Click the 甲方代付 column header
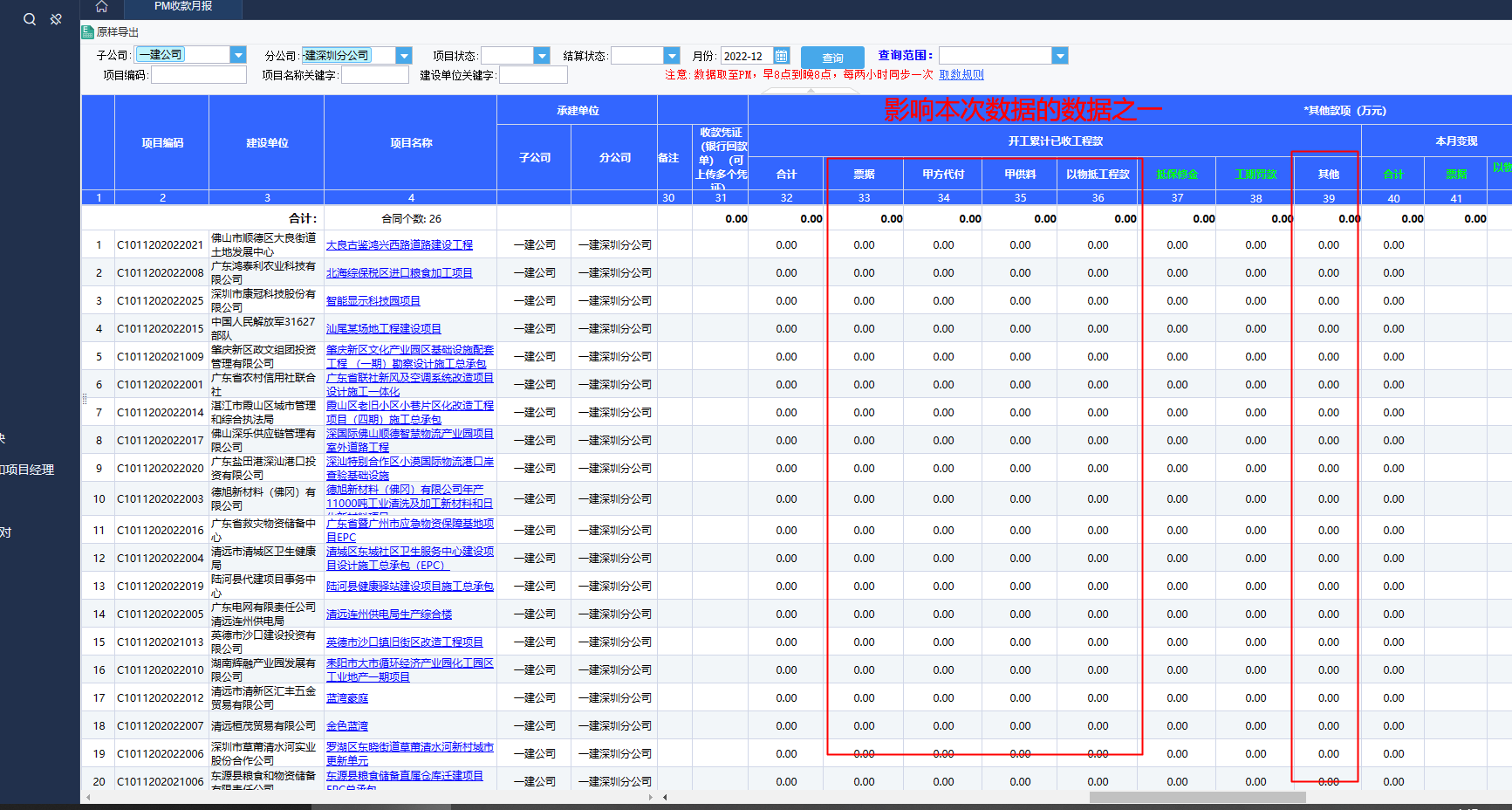The image size is (1512, 810). 943,175
